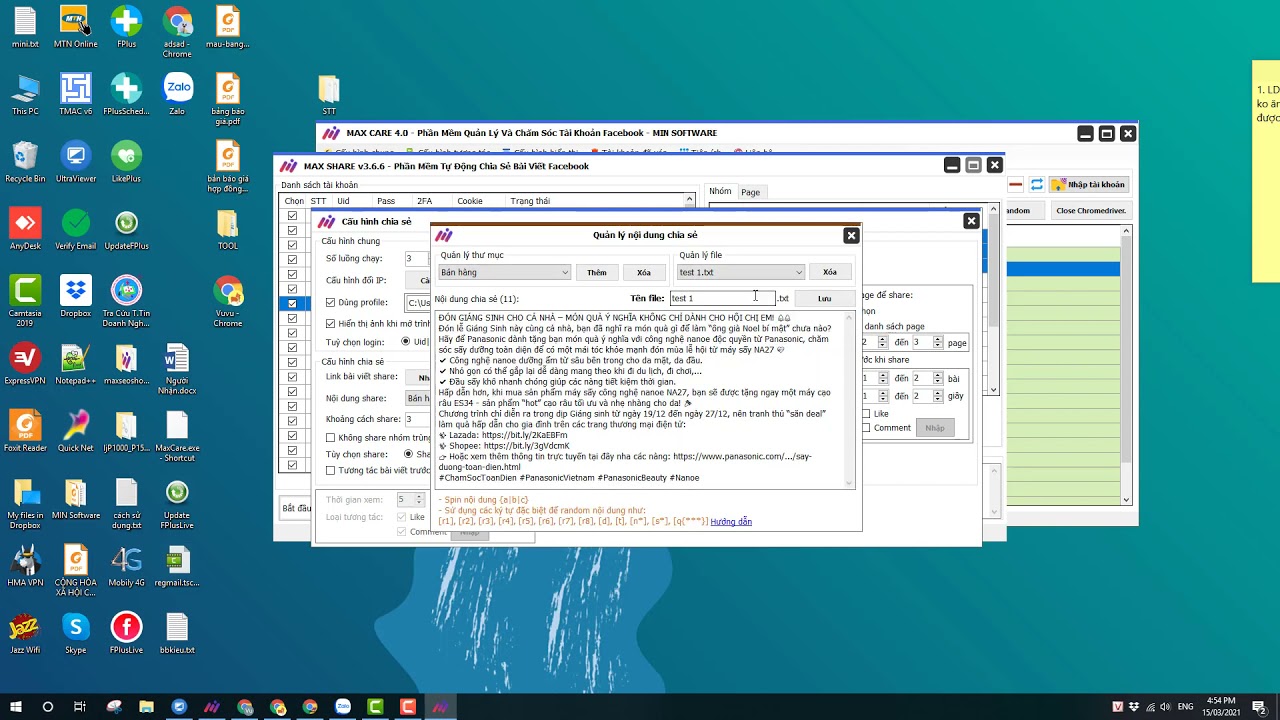Open the Zalo desktop icon
The image size is (1280, 720).
point(178,93)
